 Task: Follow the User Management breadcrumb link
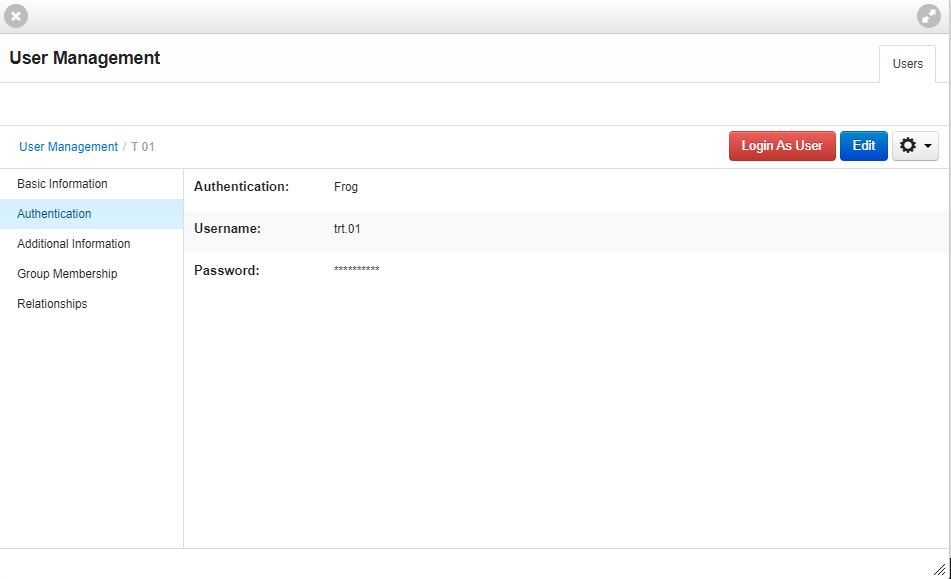pos(69,147)
